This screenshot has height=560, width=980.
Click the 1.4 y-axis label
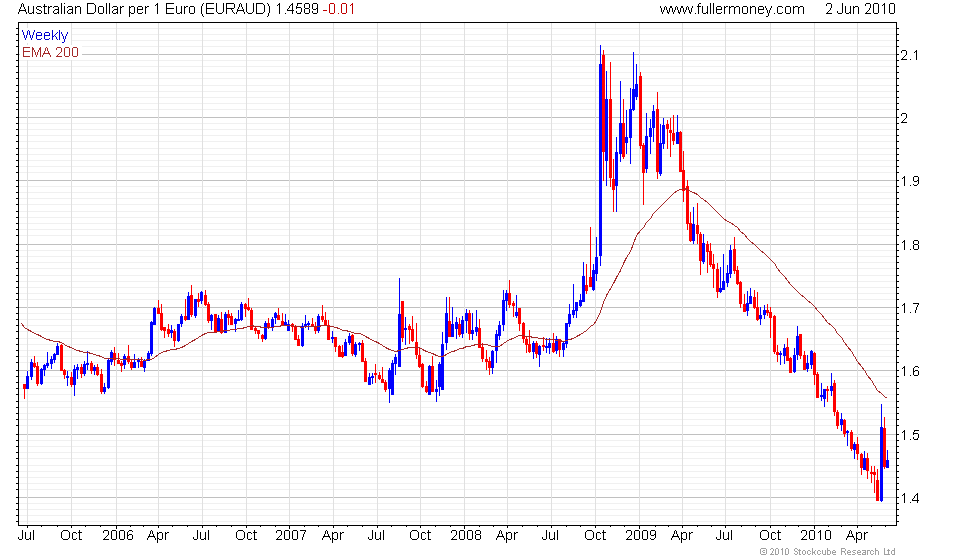point(909,499)
